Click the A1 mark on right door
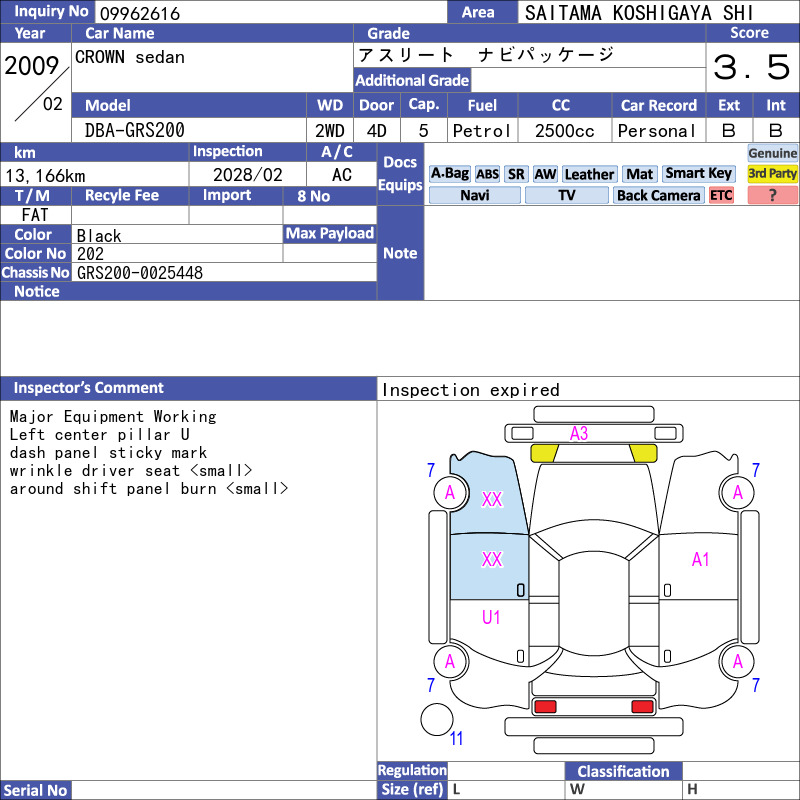This screenshot has height=800, width=800. tap(700, 559)
